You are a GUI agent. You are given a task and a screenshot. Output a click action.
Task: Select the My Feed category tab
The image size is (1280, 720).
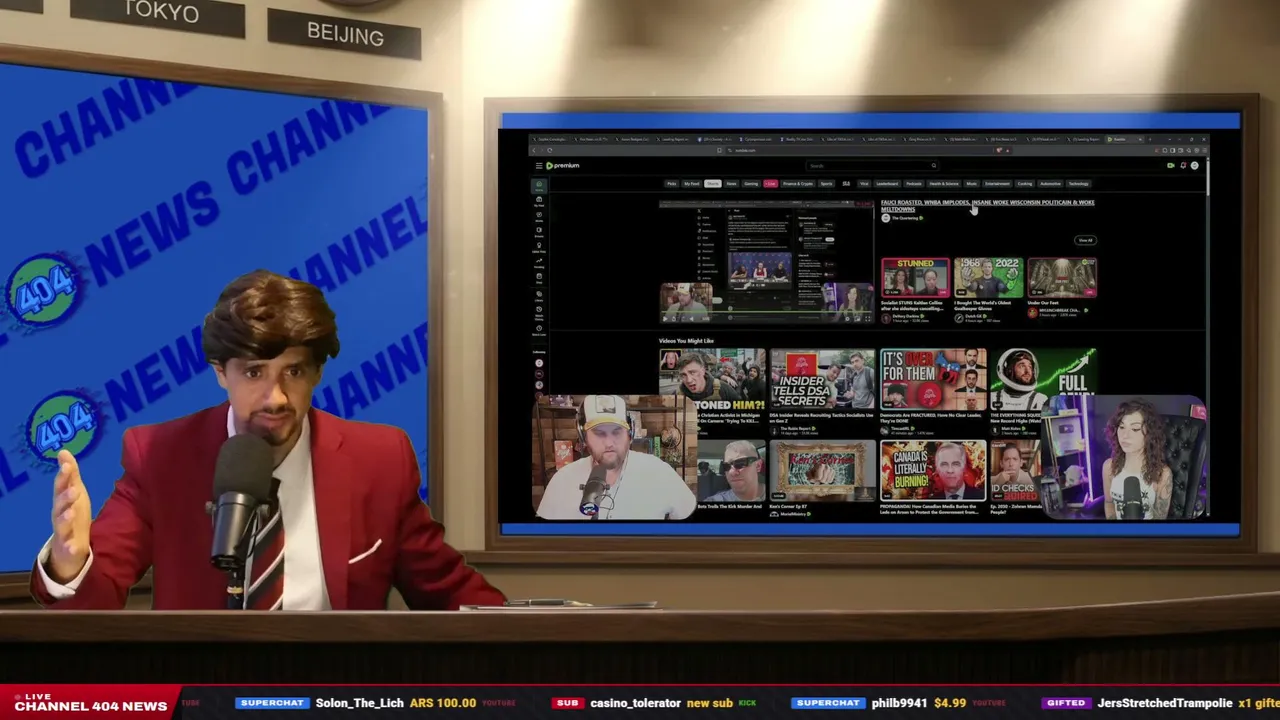(692, 184)
